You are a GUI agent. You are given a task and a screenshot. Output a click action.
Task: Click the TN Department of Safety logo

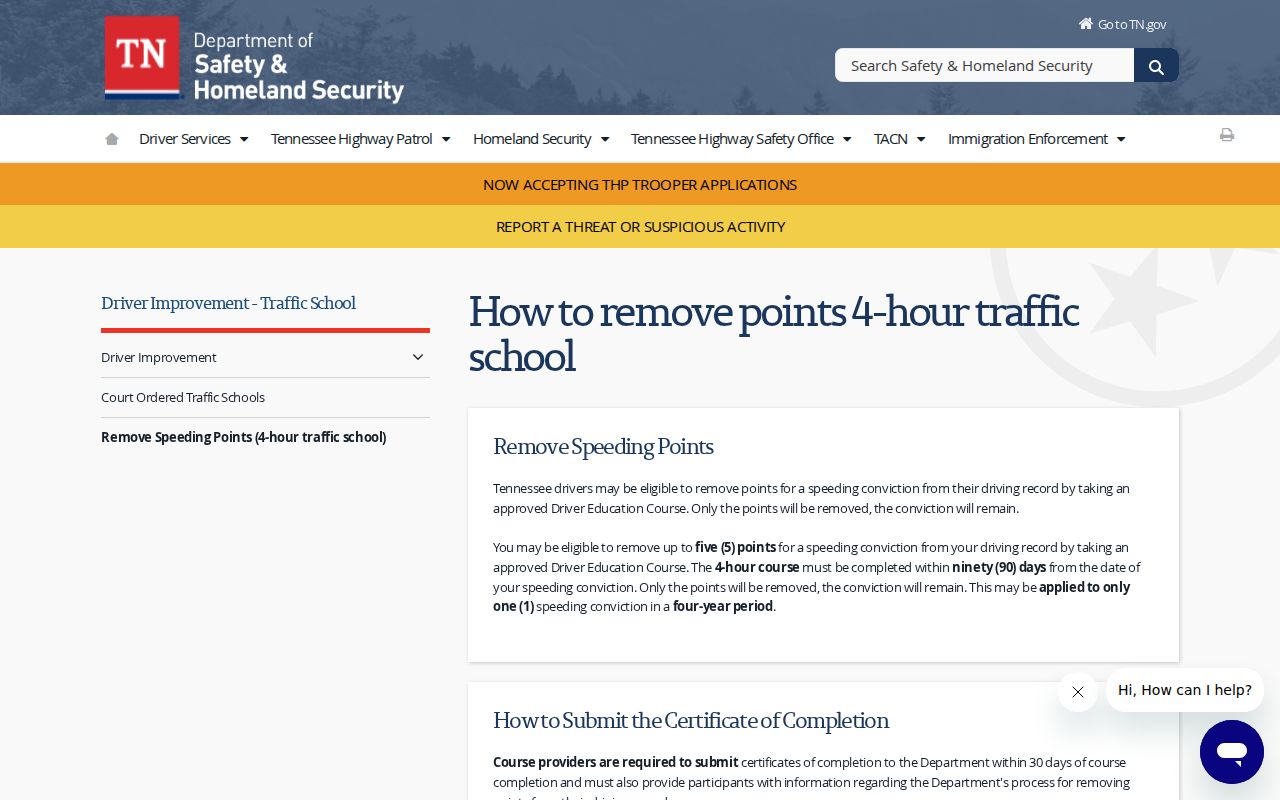(254, 59)
